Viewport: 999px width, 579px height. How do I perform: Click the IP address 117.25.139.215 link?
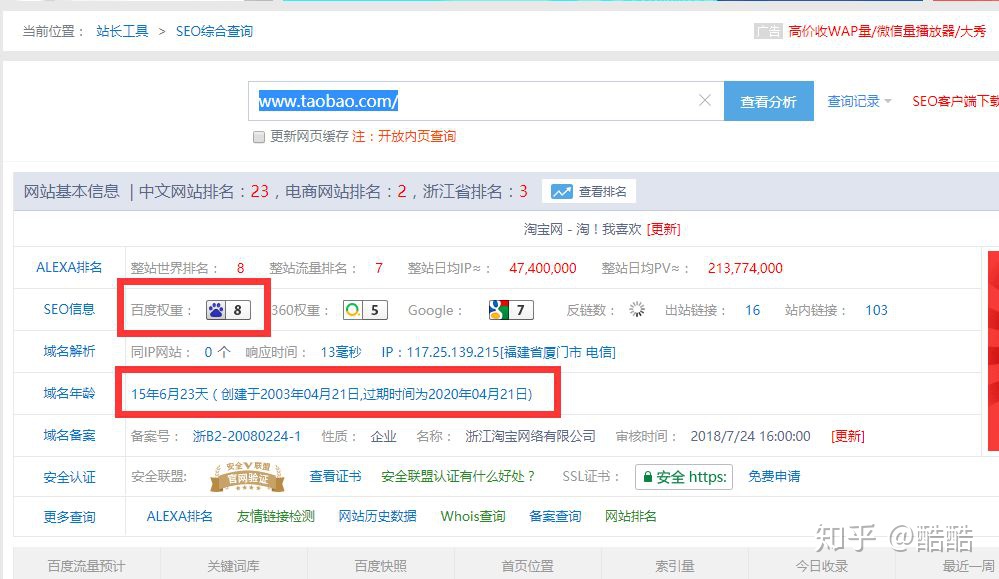(x=498, y=352)
